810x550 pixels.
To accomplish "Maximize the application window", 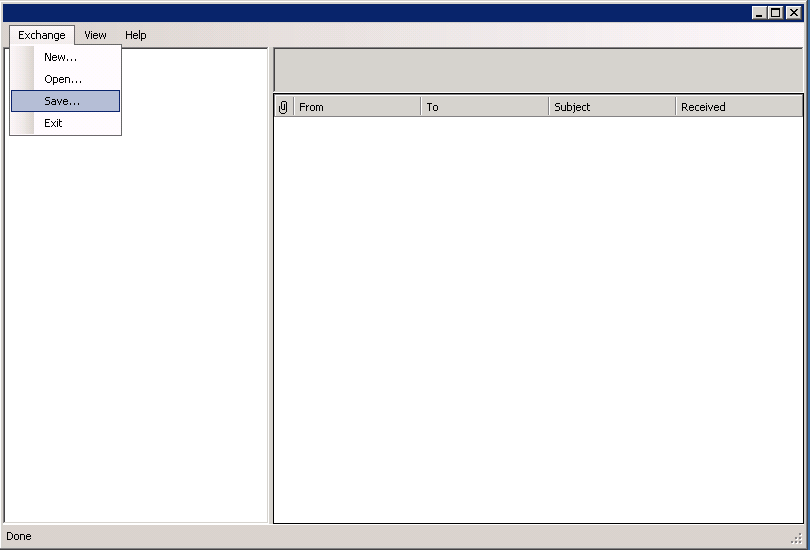I will coord(775,13).
